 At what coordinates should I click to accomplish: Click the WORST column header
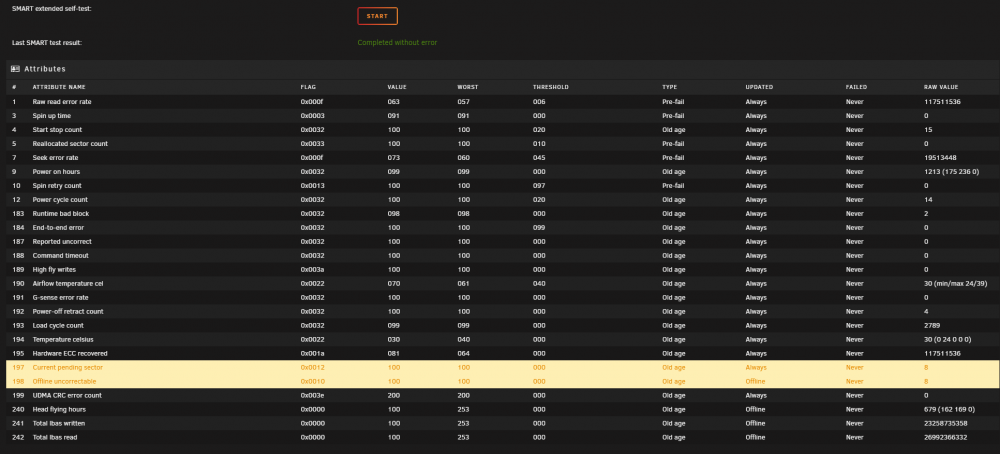point(467,87)
